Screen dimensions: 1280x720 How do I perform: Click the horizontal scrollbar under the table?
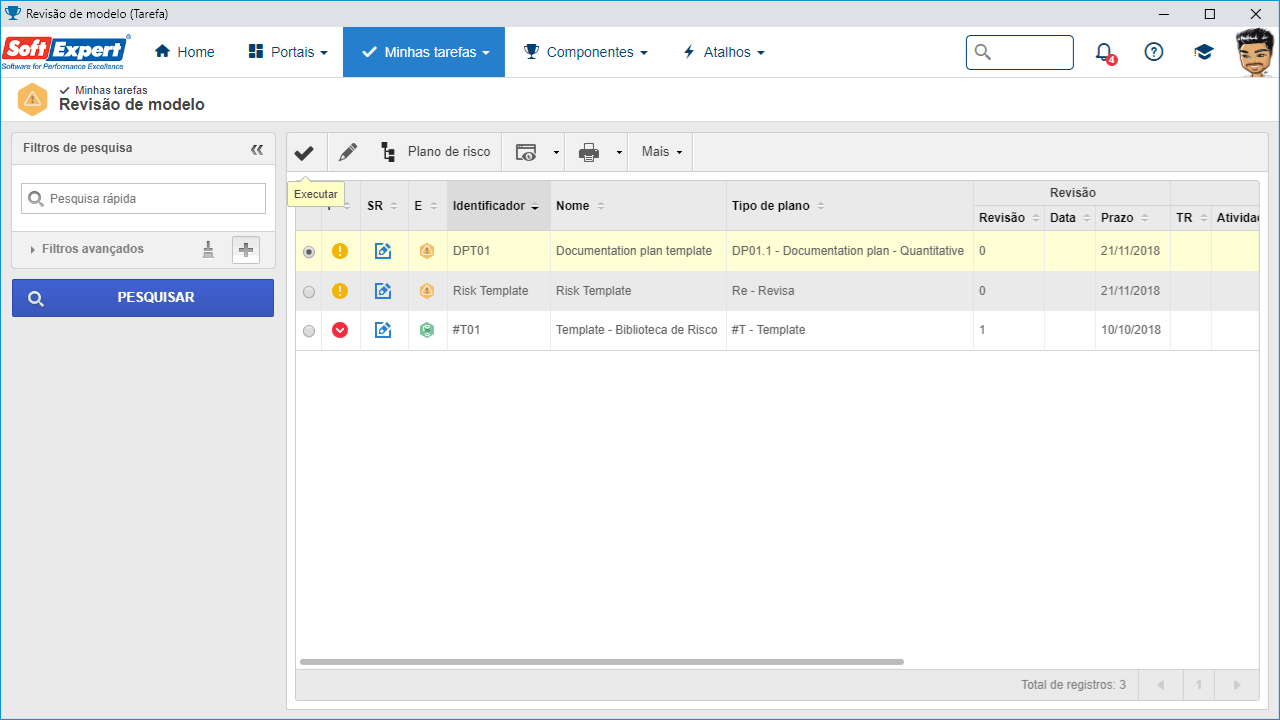click(601, 662)
